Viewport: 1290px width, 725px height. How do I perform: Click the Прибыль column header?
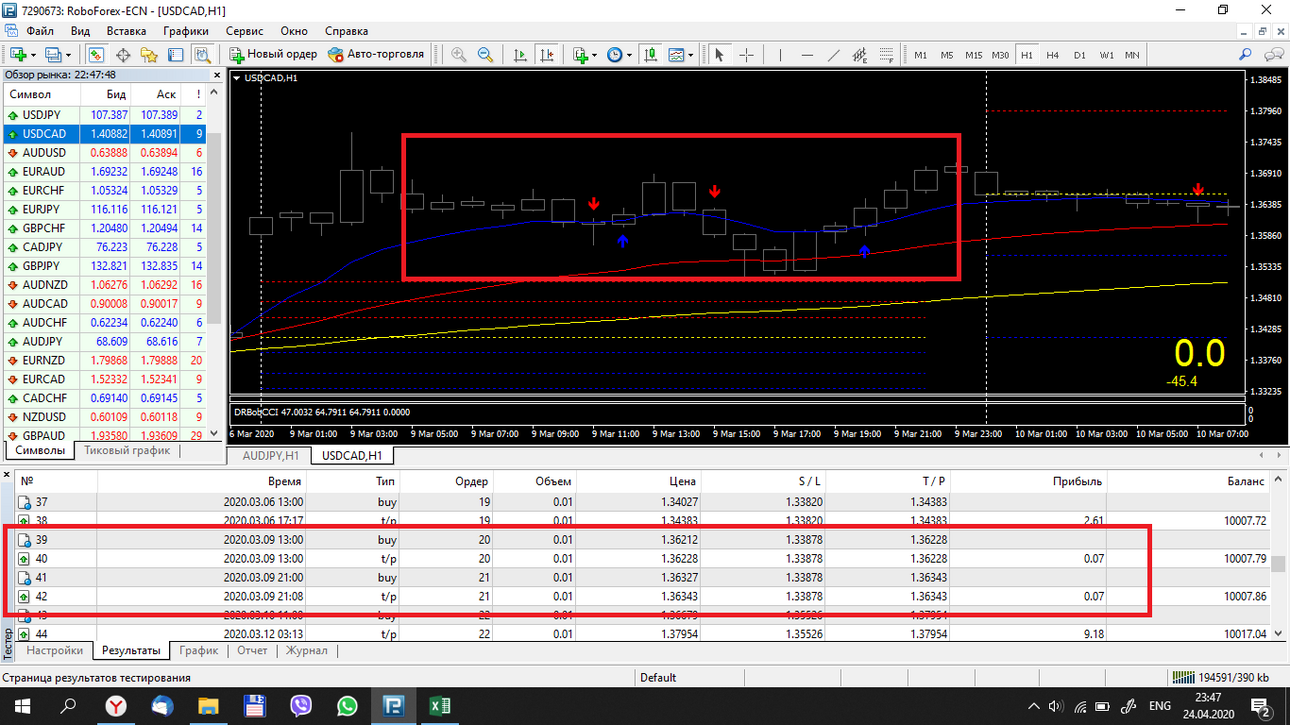[x=1026, y=481]
